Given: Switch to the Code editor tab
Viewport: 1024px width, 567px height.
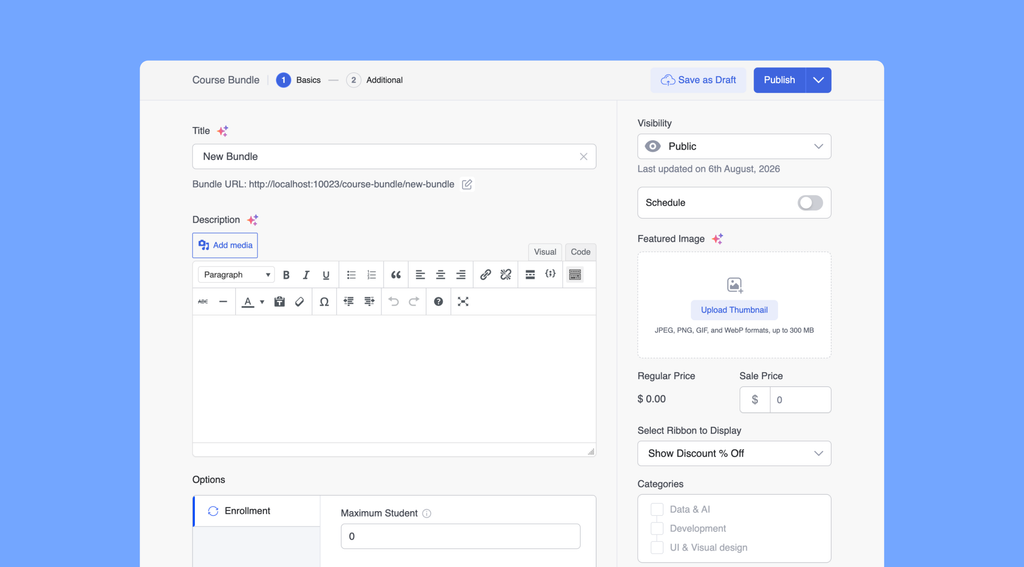Looking at the screenshot, I should coord(580,252).
